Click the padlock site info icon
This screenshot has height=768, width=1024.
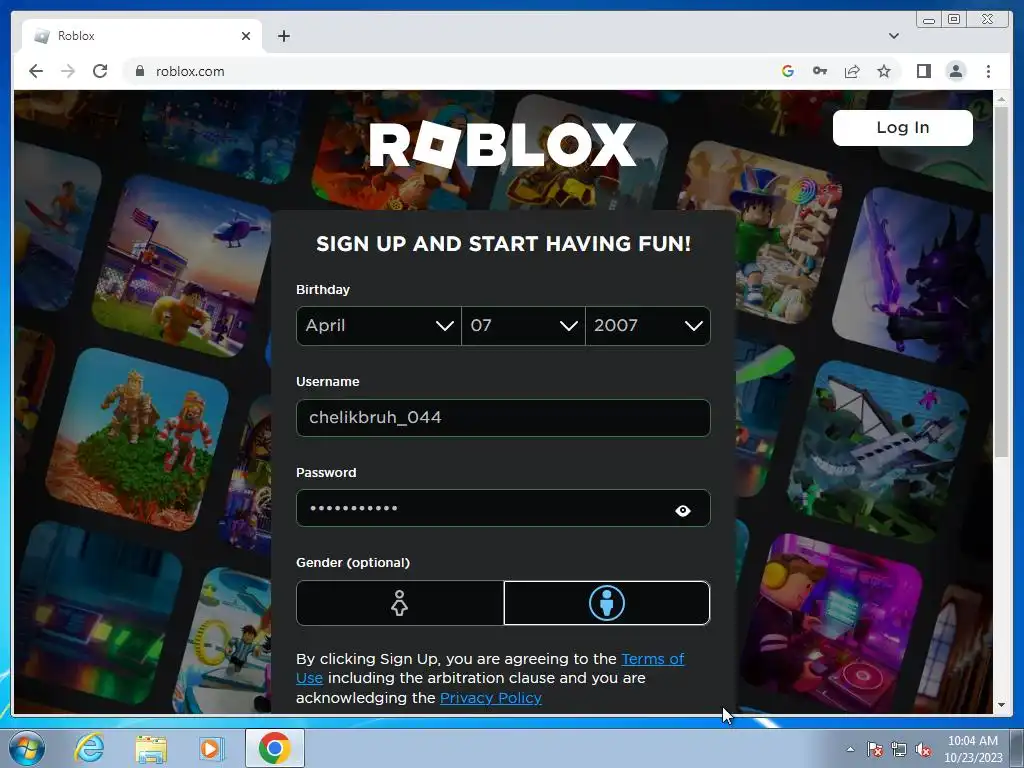pos(139,71)
